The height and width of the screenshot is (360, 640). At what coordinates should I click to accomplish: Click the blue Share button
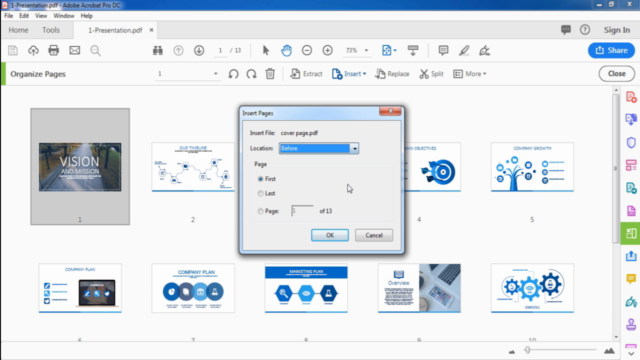tap(611, 50)
